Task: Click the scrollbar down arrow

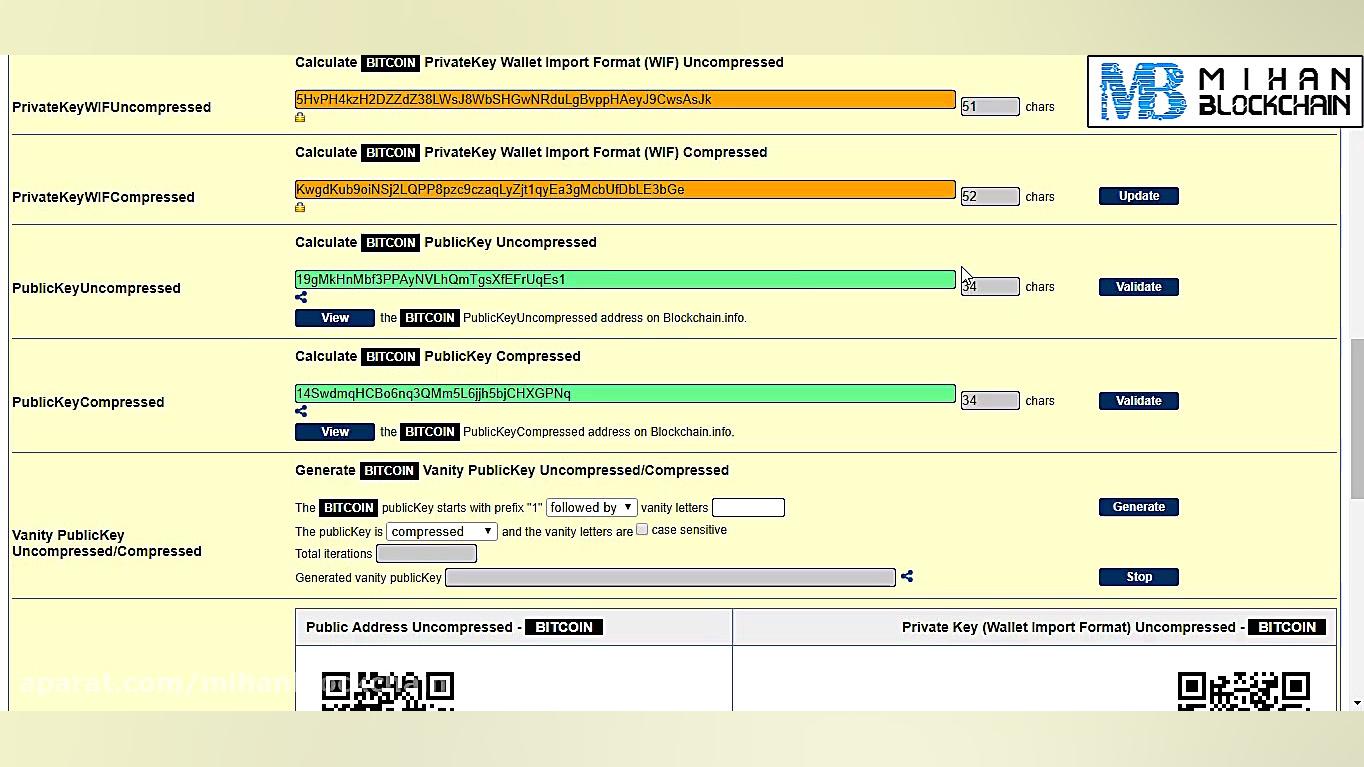Action: pos(1356,703)
